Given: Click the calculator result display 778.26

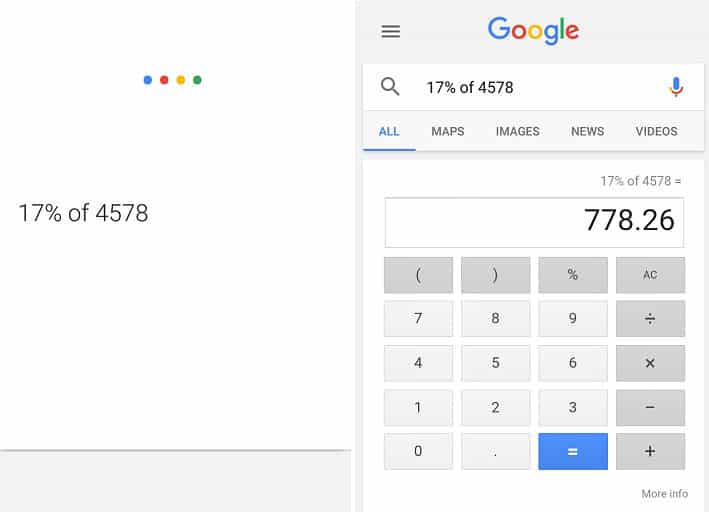Looking at the screenshot, I should point(534,222).
